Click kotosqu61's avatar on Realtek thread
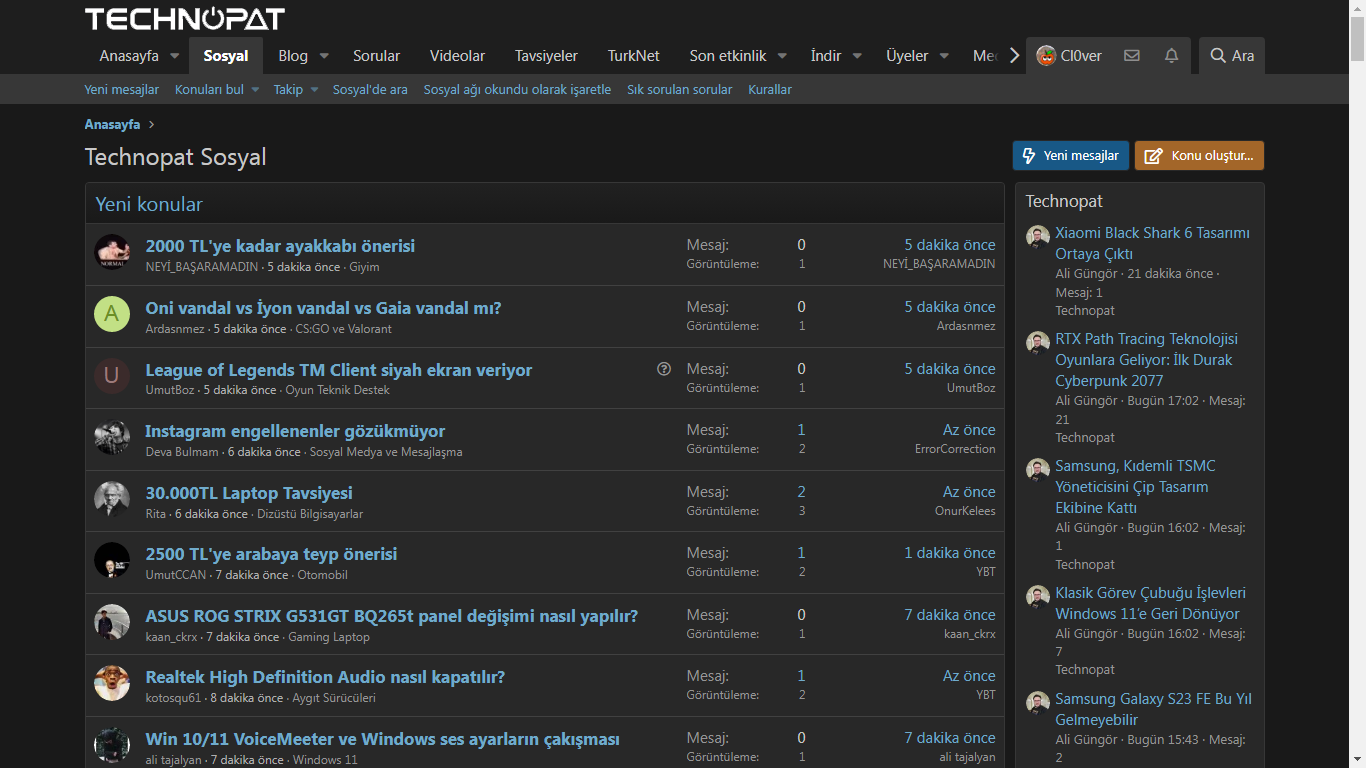 [x=112, y=683]
